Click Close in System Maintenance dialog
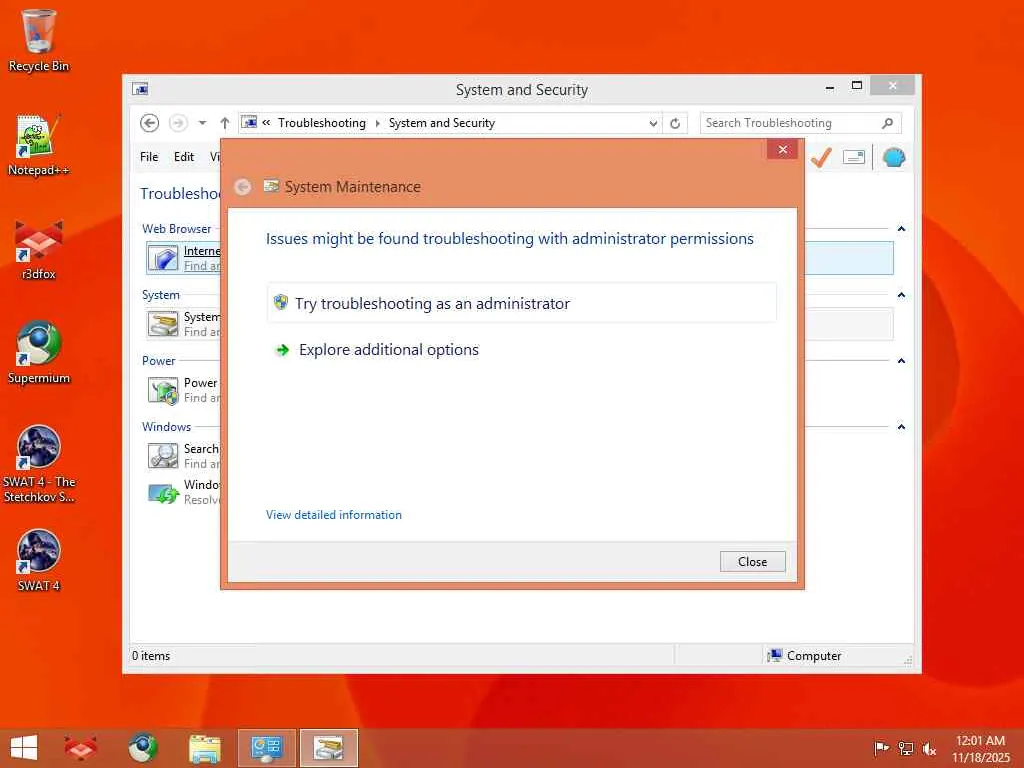This screenshot has width=1024, height=768. click(x=752, y=562)
